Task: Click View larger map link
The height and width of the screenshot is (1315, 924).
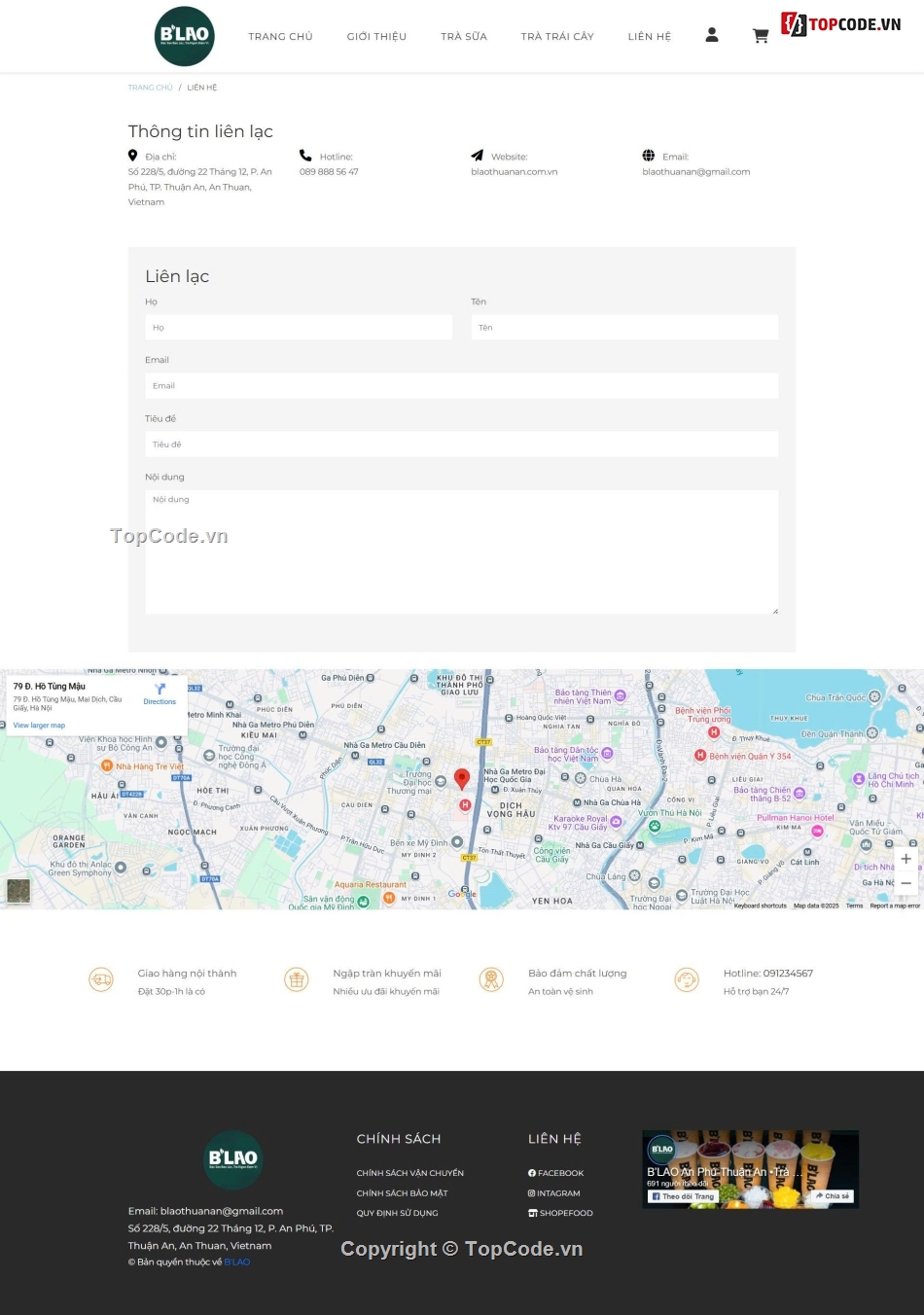Action: (39, 726)
